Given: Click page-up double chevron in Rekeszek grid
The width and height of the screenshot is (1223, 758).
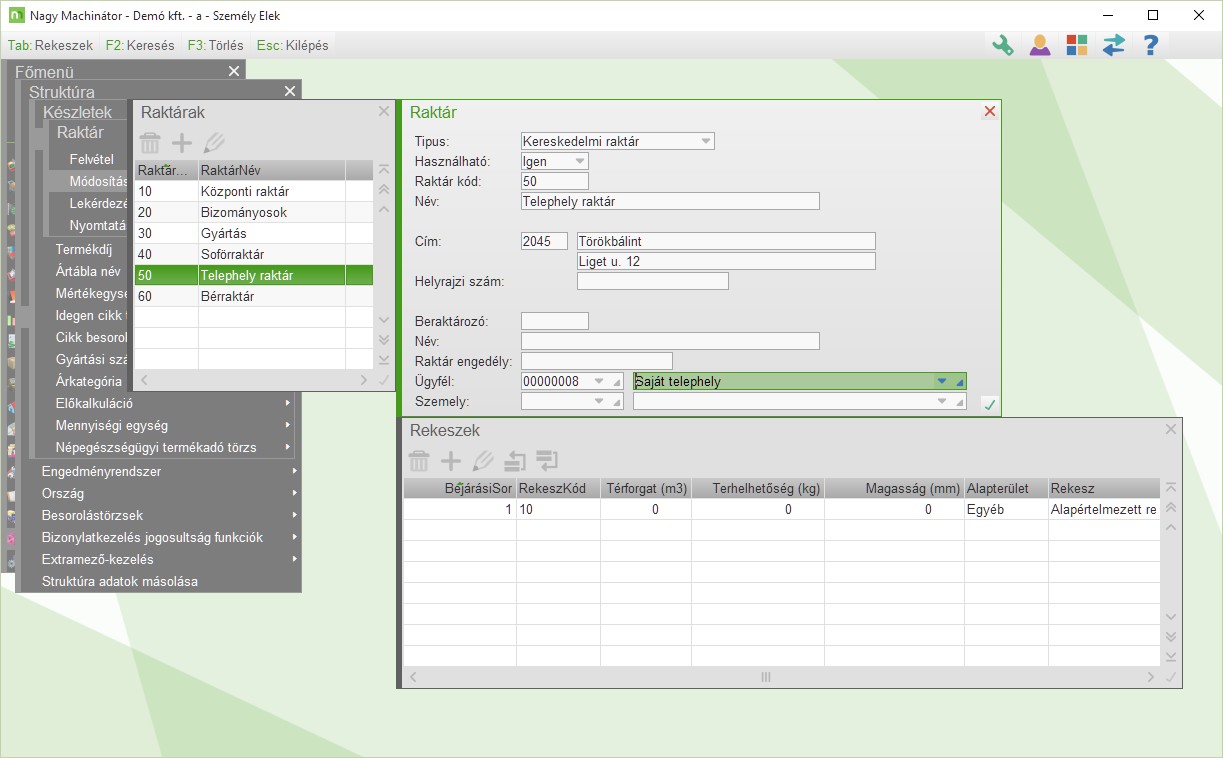Looking at the screenshot, I should 1171,508.
